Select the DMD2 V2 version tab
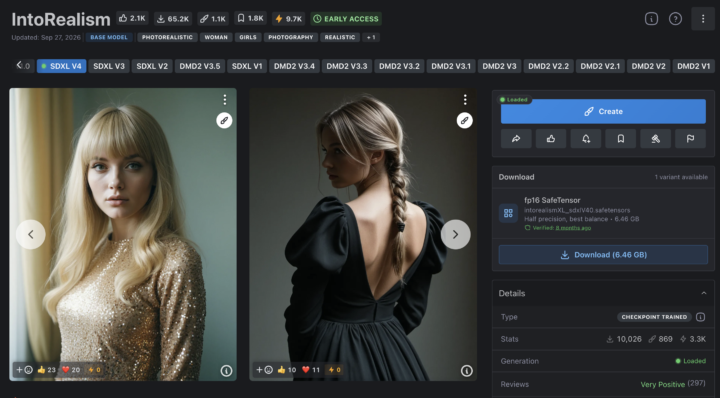 [x=648, y=66]
